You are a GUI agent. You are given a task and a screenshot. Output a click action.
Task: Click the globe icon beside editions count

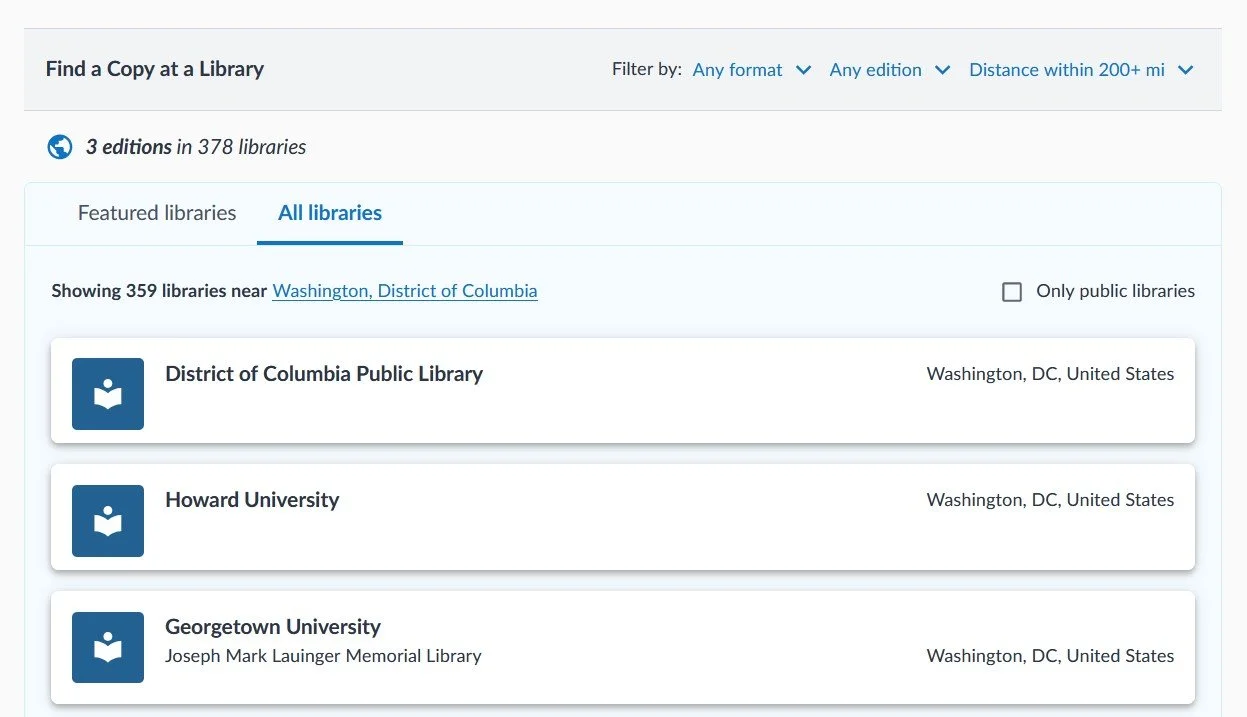(60, 147)
